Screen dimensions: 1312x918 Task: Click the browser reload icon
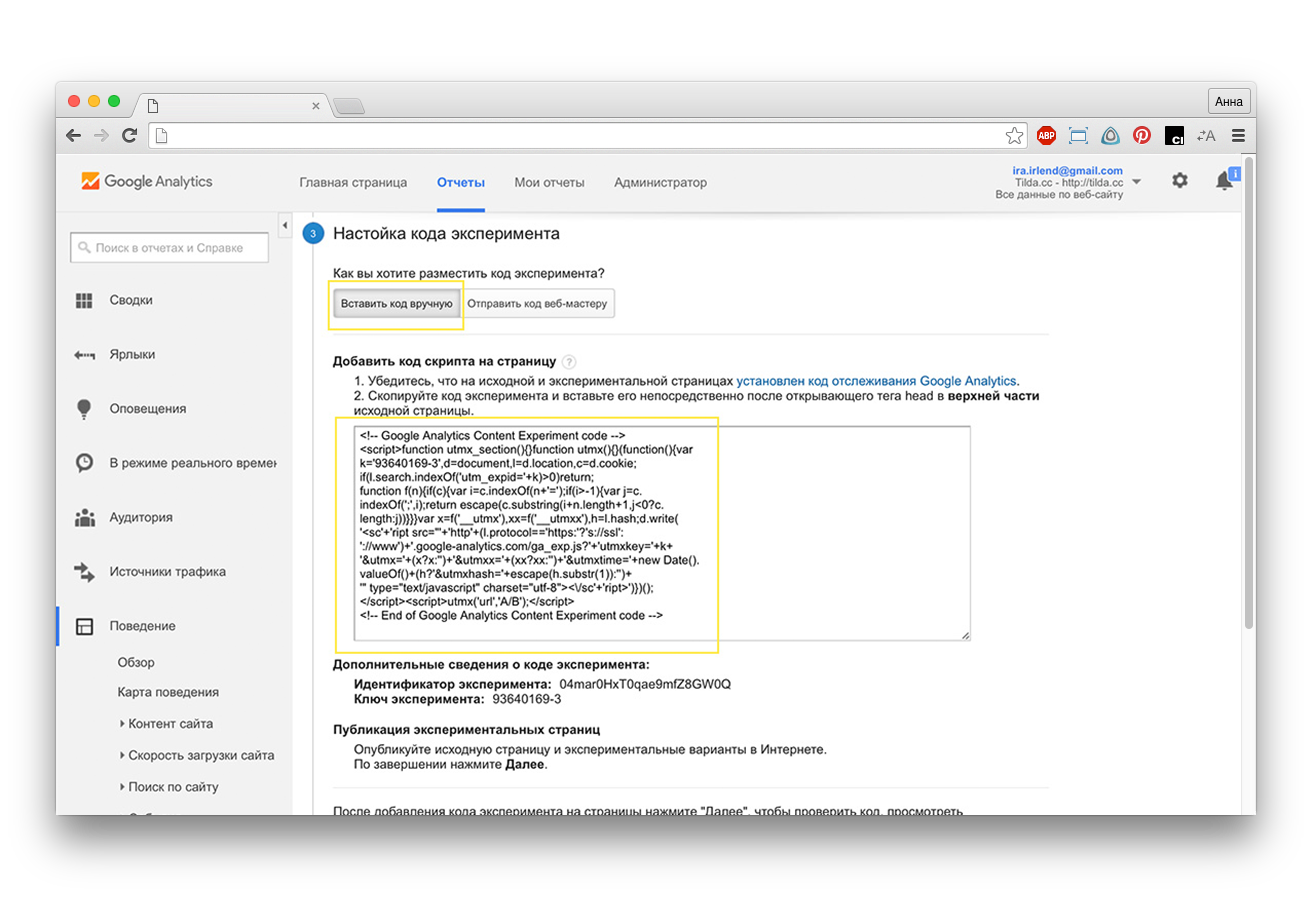click(x=129, y=136)
